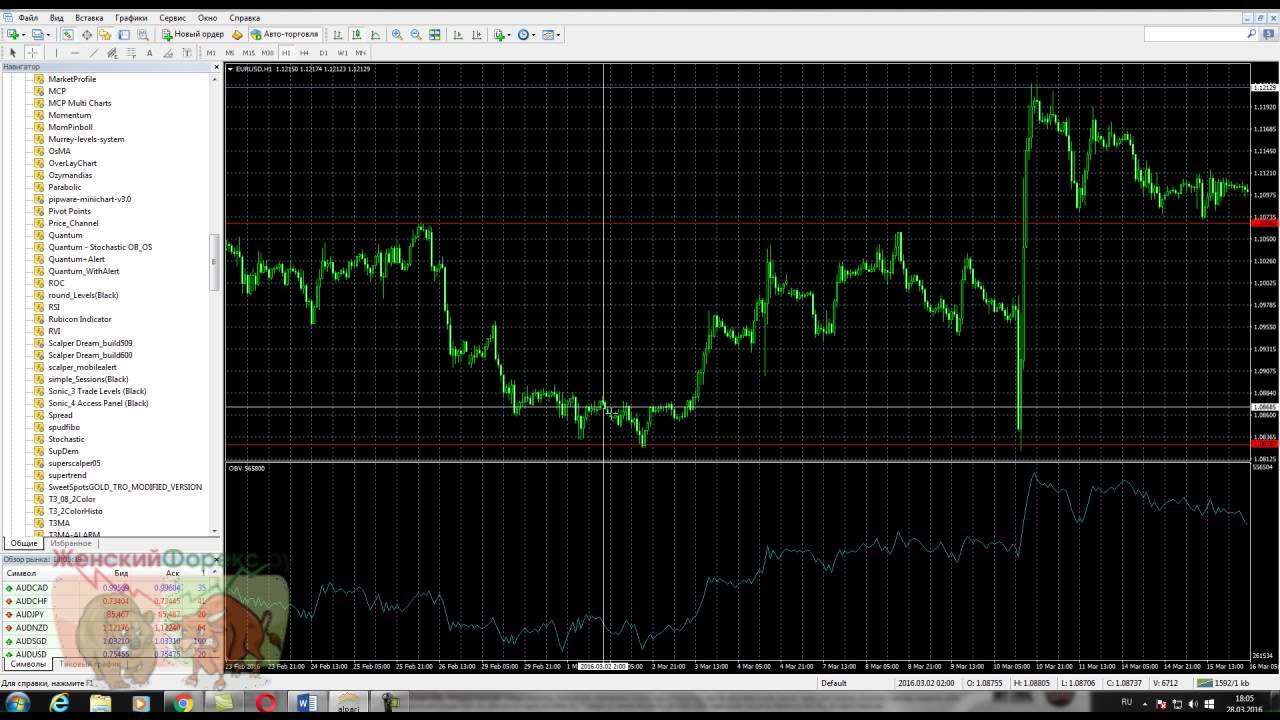
Task: Toggle the Market Watch window icon
Action: coord(68,34)
